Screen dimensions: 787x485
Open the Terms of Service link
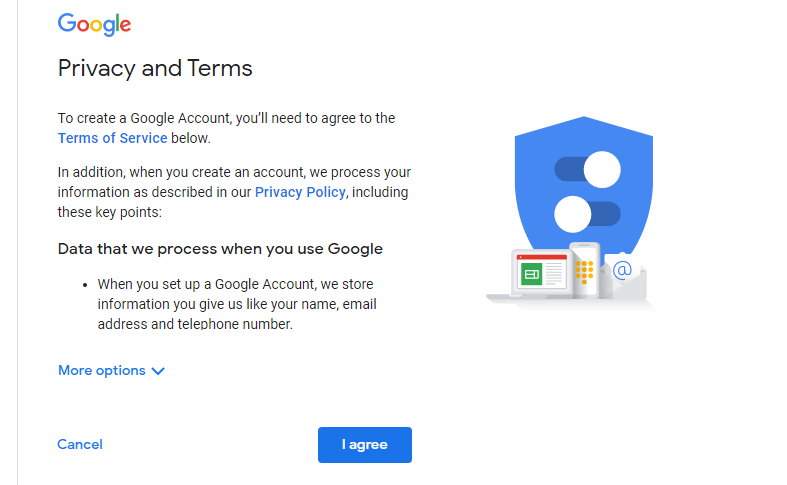point(112,138)
